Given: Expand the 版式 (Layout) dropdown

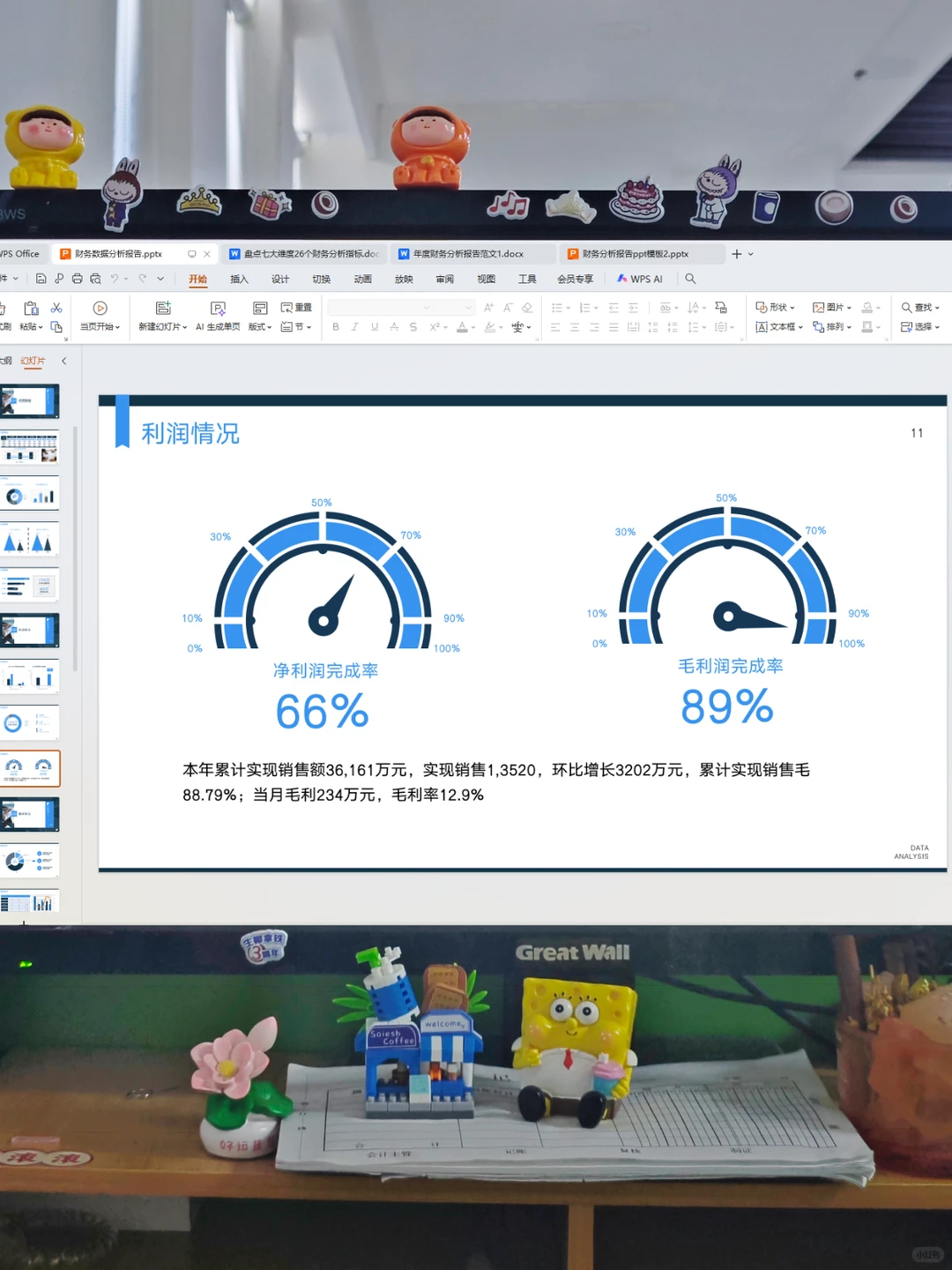Looking at the screenshot, I should pyautogui.click(x=261, y=325).
